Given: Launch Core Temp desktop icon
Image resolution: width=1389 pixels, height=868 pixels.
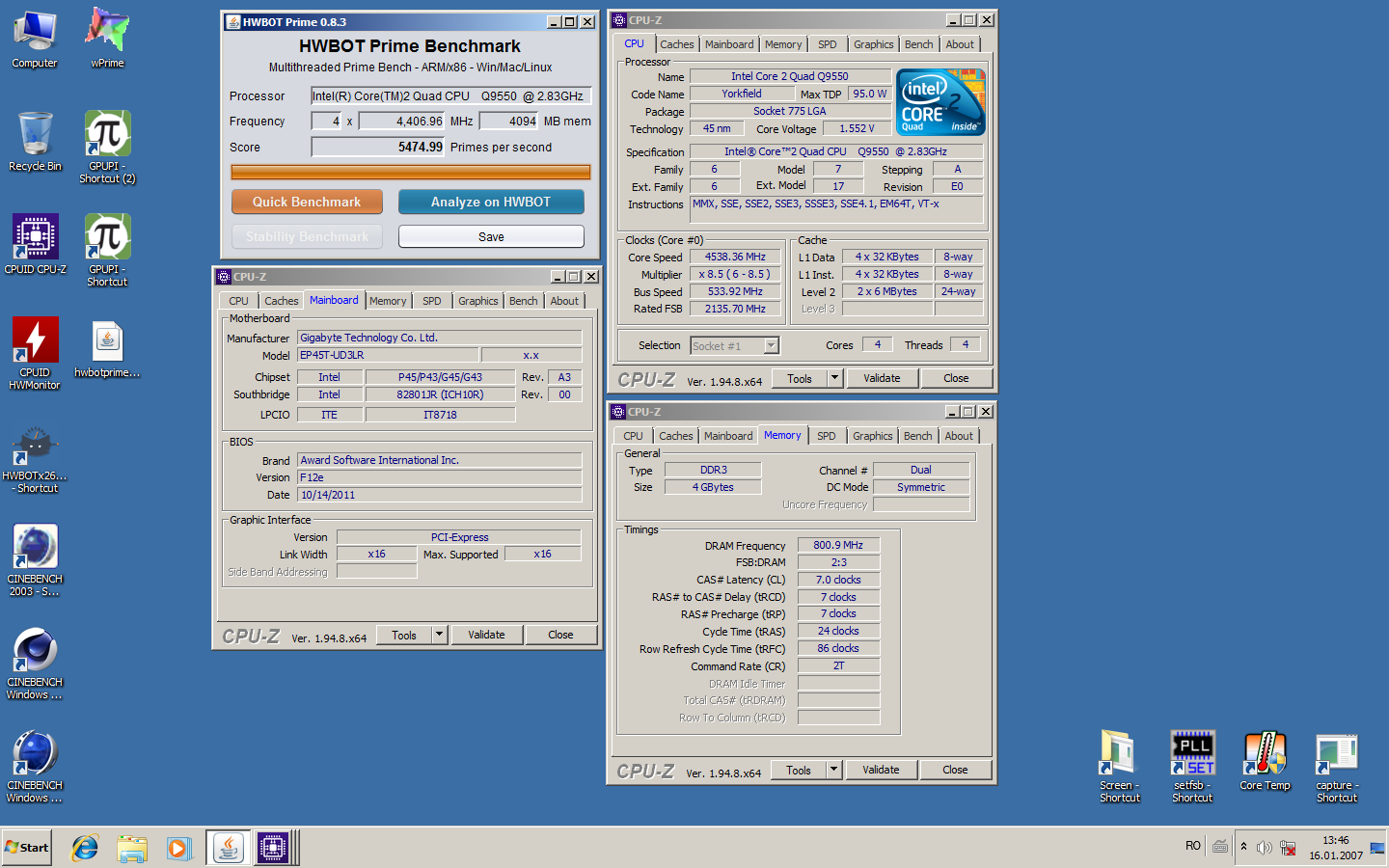Looking at the screenshot, I should click(x=1265, y=760).
